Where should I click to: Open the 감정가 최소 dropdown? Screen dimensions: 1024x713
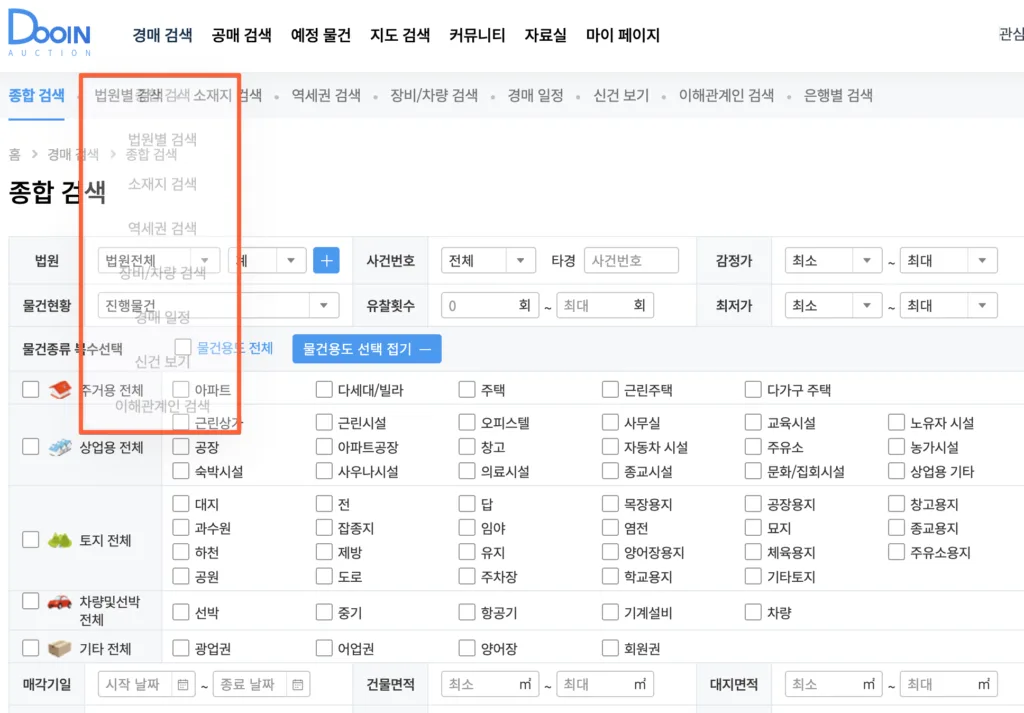(x=833, y=261)
